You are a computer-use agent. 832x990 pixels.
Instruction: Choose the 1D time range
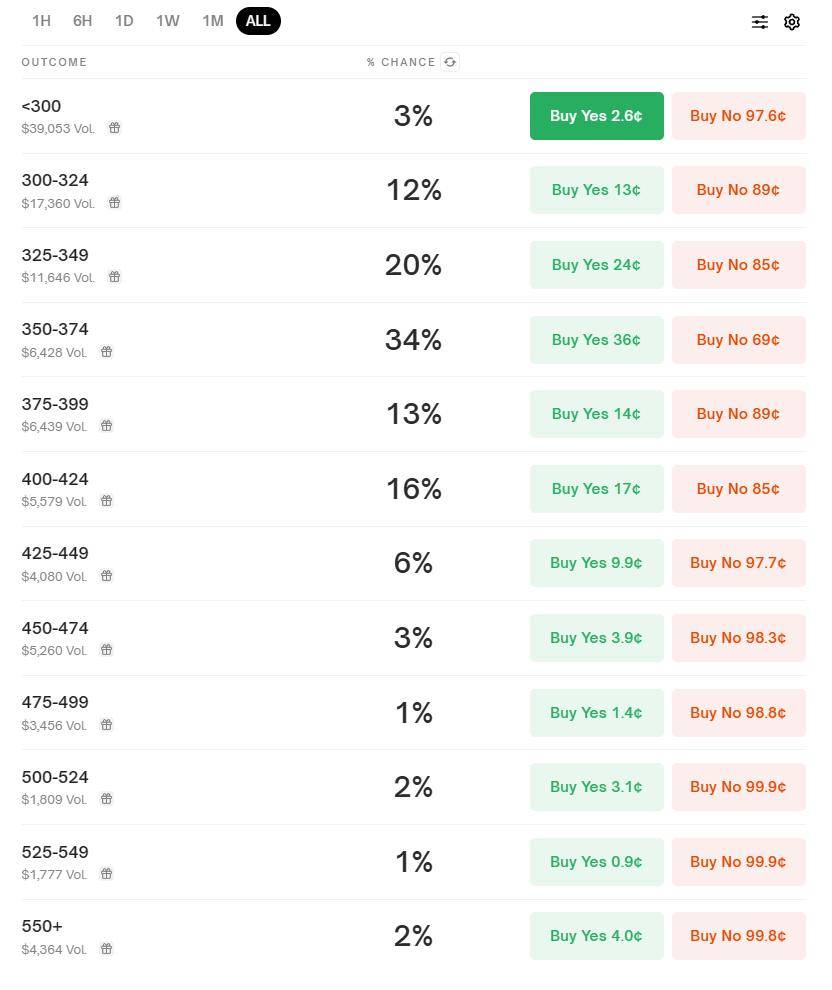(124, 21)
